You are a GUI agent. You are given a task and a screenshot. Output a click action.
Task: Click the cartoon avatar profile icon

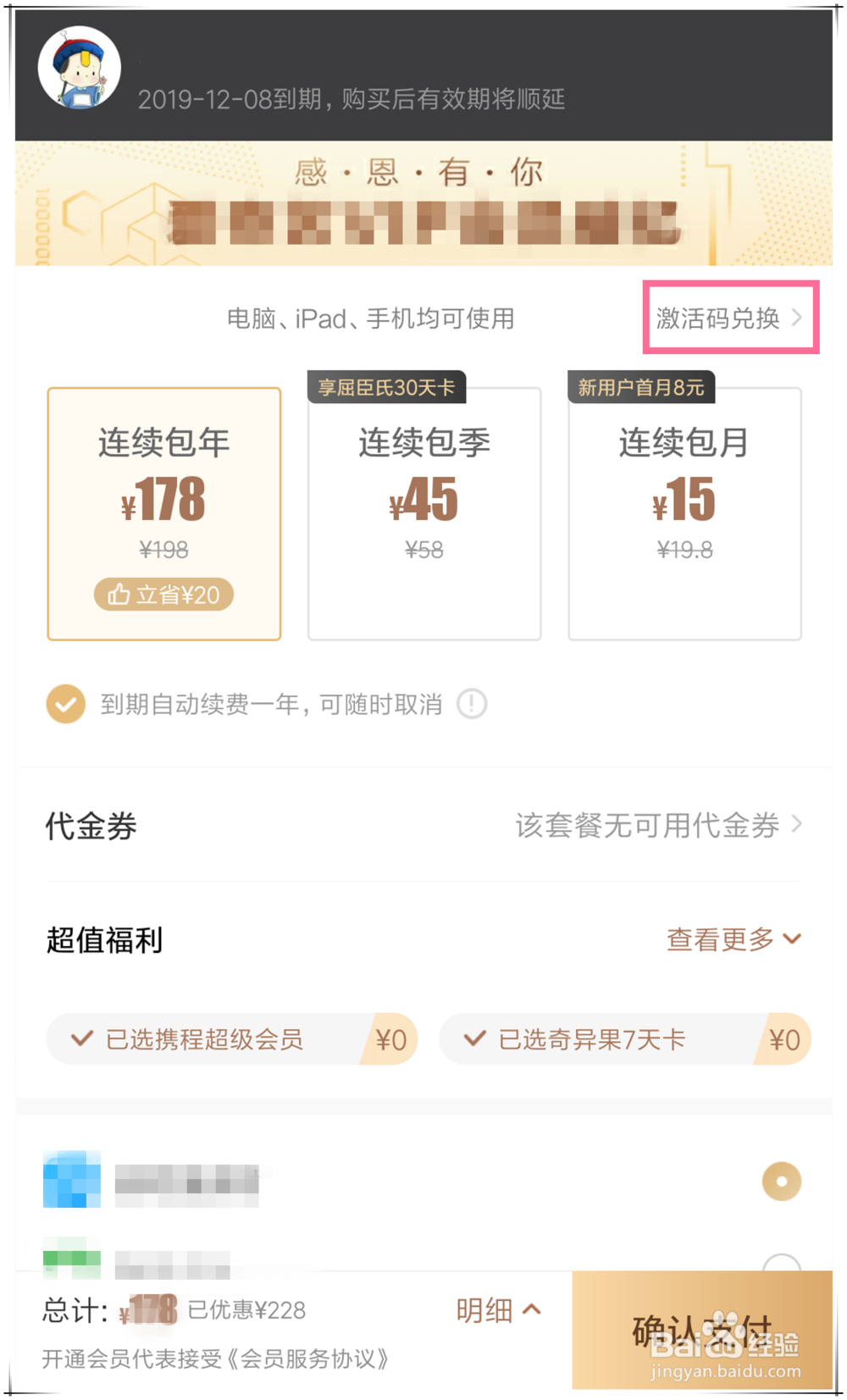click(80, 68)
